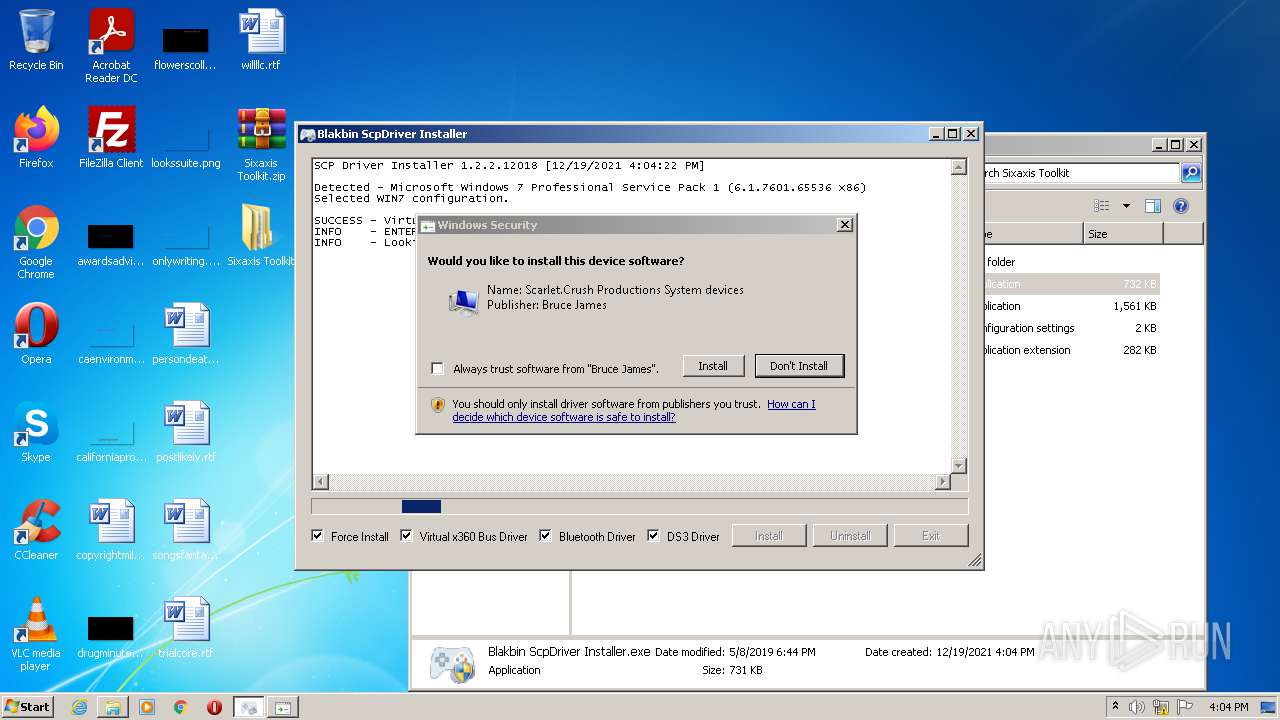
Task: Select persondeat rtf document icon
Action: pos(186,334)
